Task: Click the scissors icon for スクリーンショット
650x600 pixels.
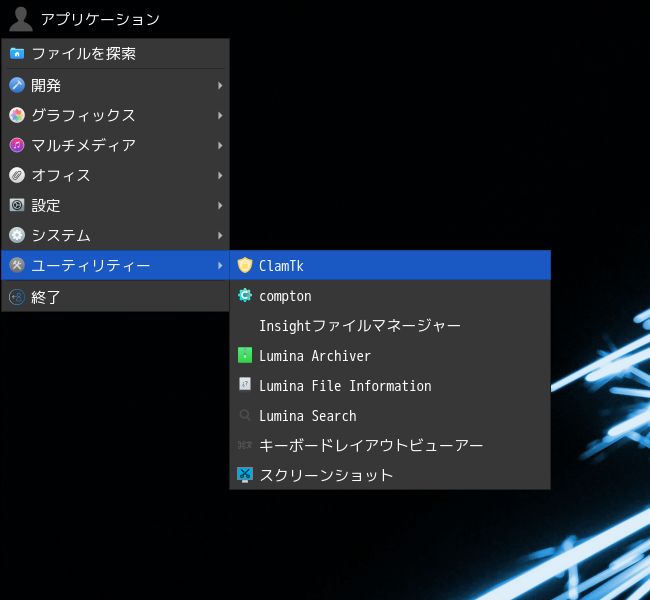Action: pyautogui.click(x=245, y=475)
